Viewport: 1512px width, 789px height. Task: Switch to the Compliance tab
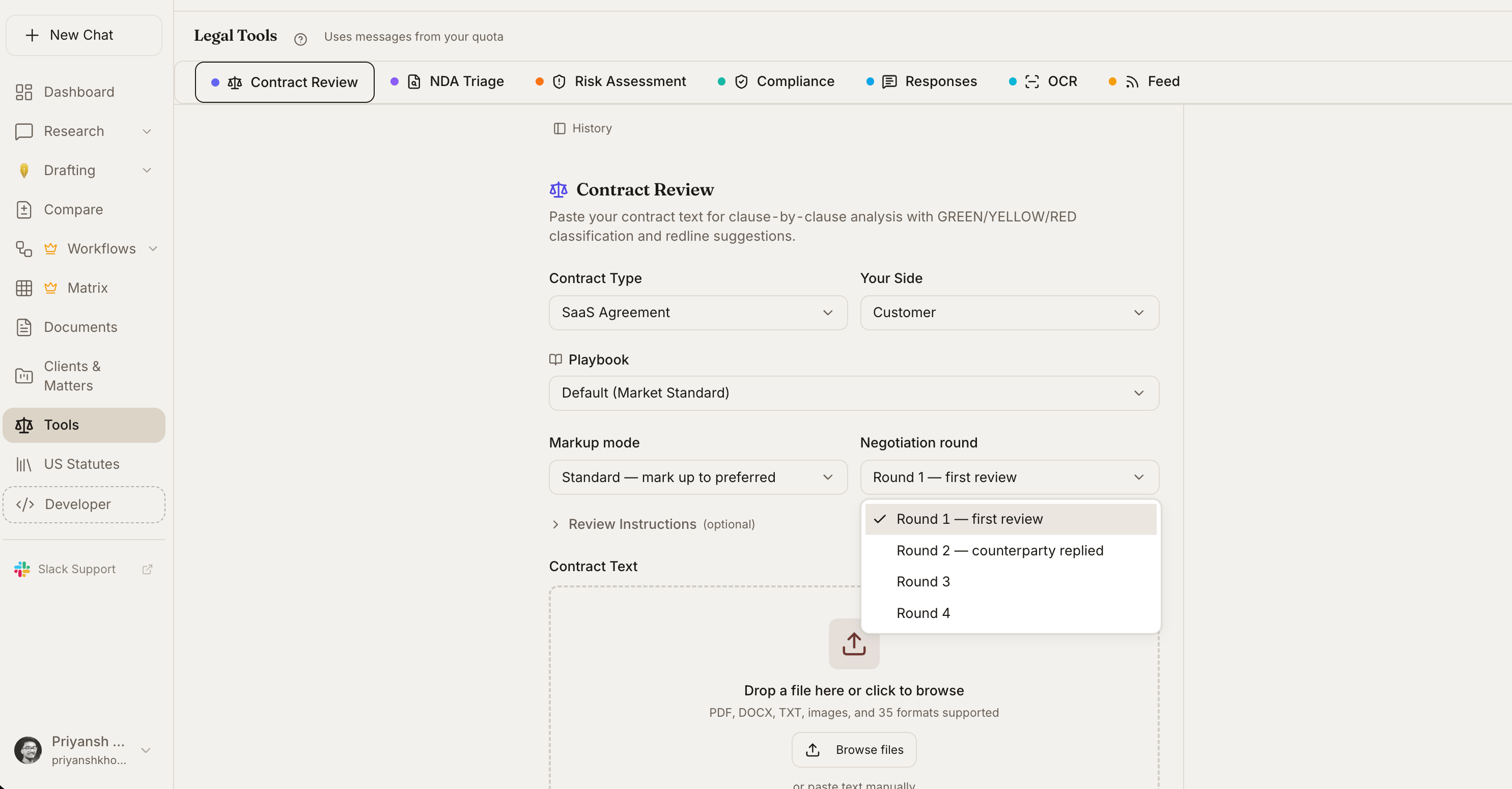coord(776,81)
